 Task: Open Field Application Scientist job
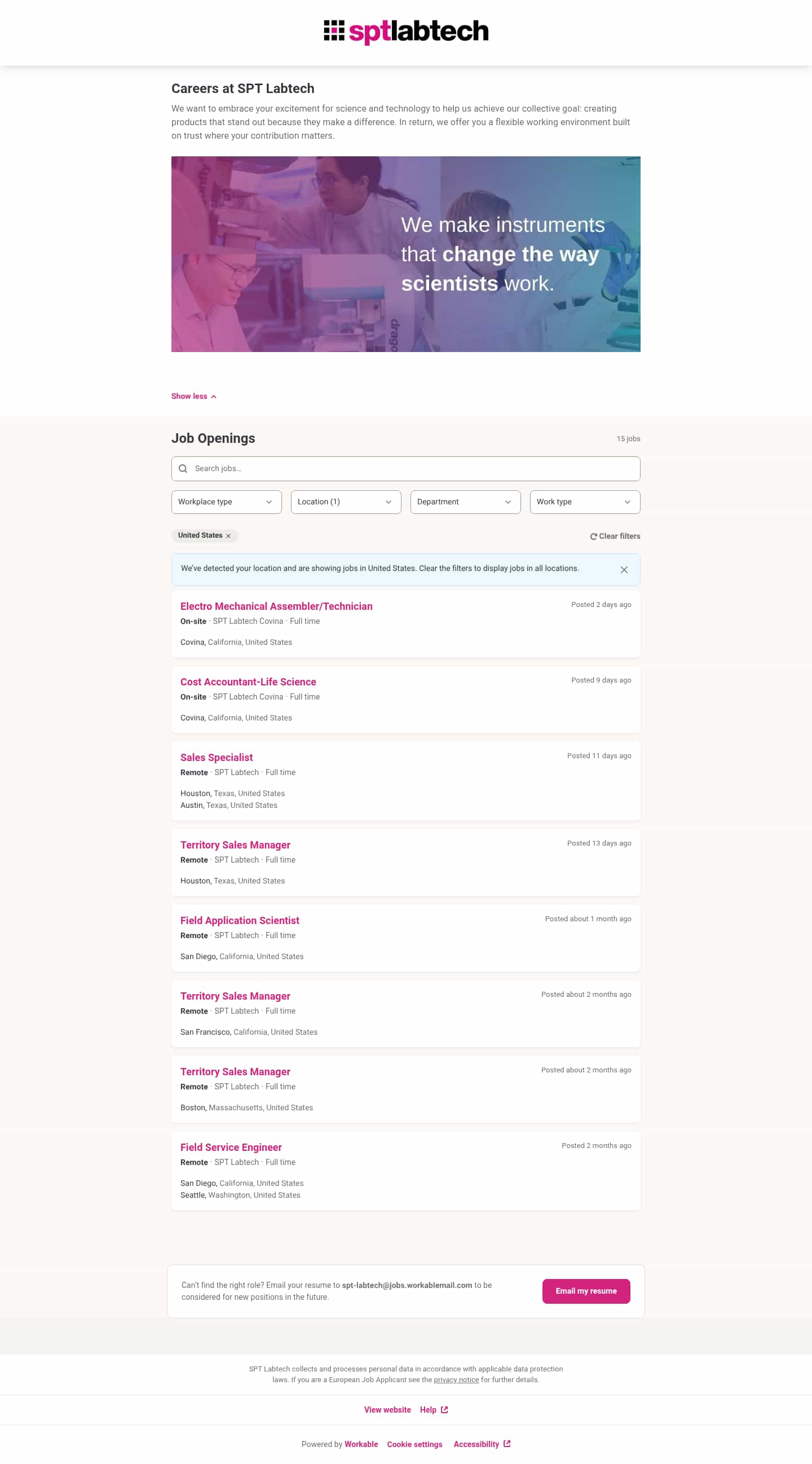240,921
